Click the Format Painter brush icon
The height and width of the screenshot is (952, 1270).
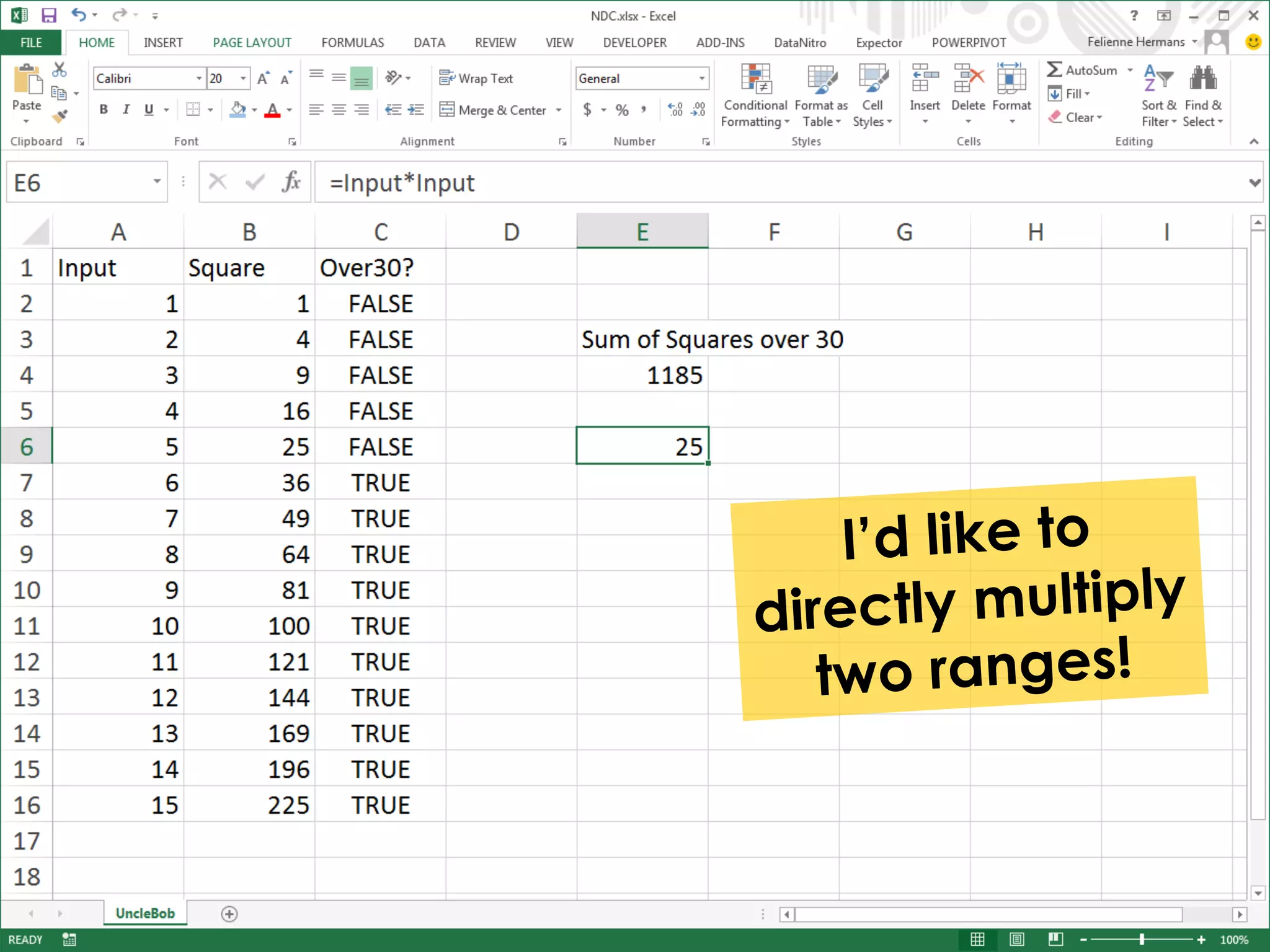coord(60,117)
